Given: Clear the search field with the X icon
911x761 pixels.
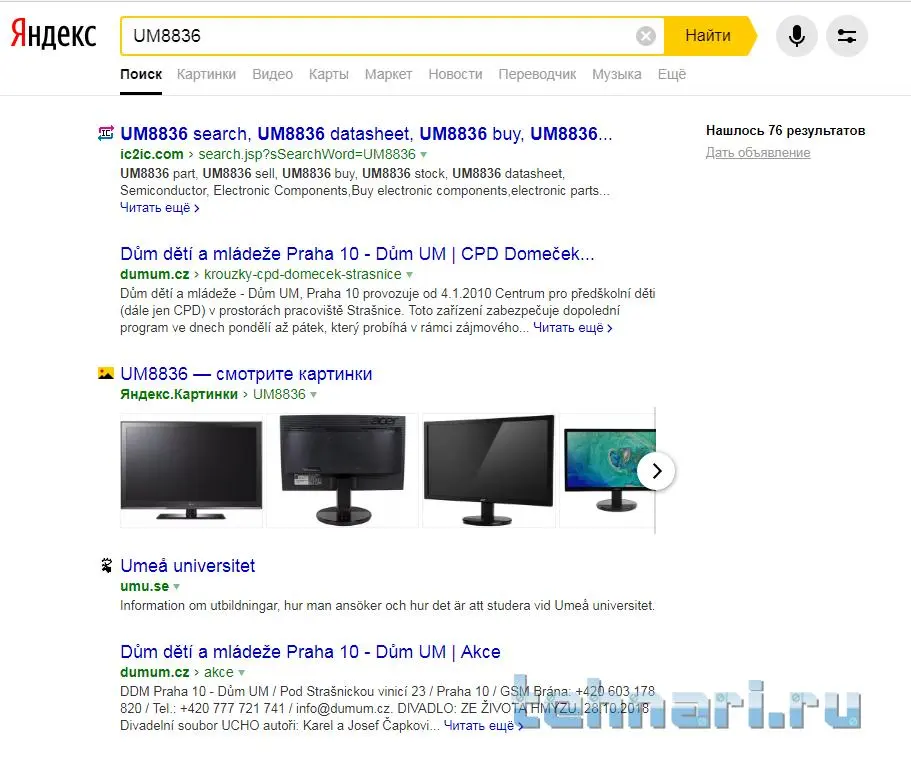Looking at the screenshot, I should click(645, 36).
